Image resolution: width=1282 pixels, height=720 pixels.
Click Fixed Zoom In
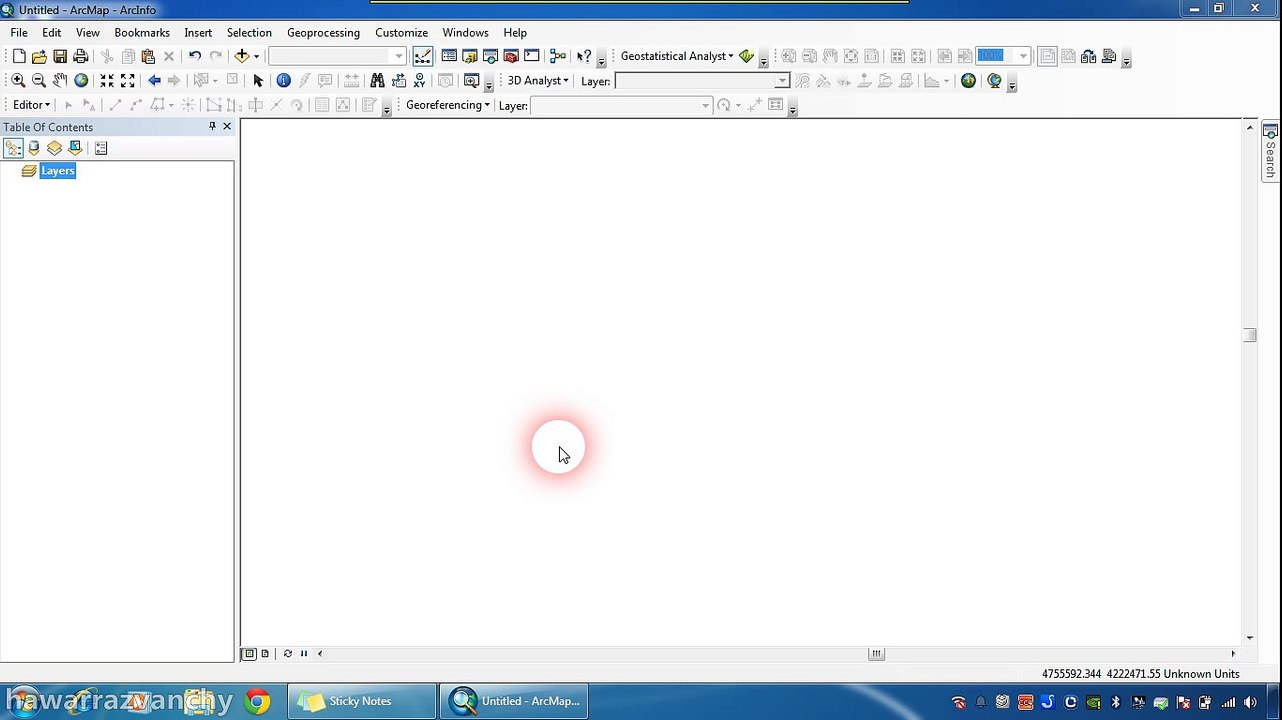click(107, 81)
